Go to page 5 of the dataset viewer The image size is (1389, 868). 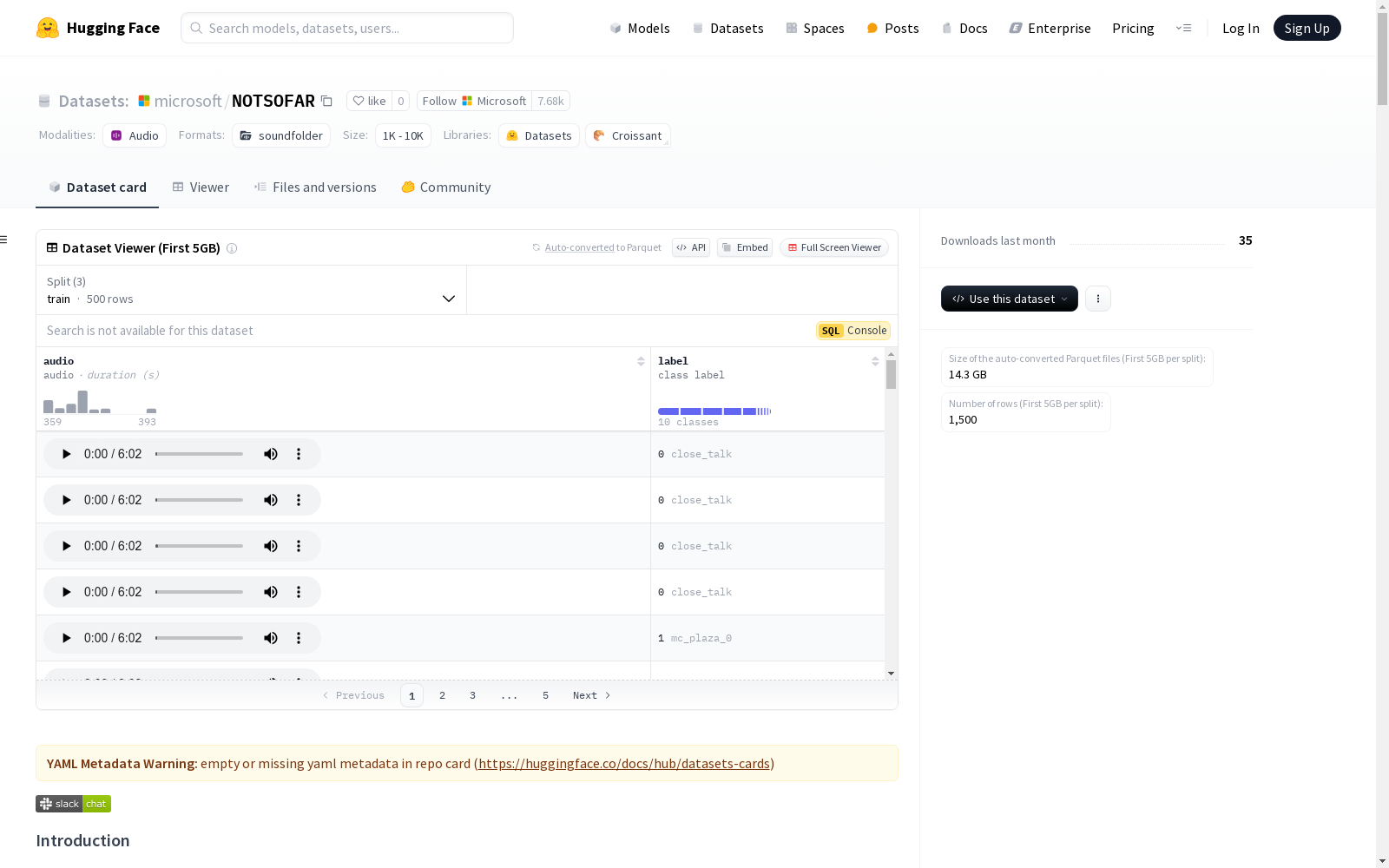click(x=545, y=695)
